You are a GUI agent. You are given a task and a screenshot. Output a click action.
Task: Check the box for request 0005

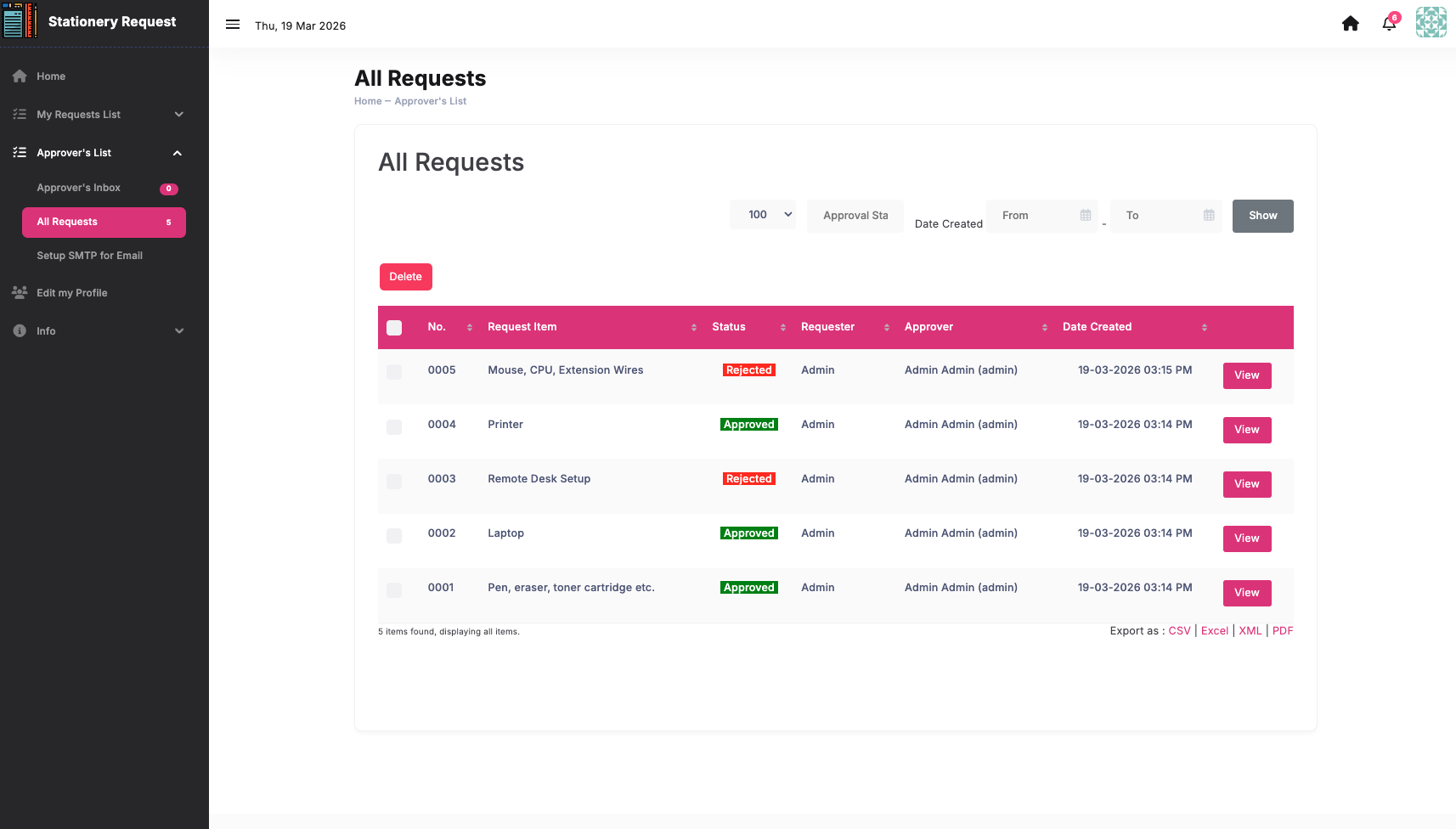(x=394, y=372)
